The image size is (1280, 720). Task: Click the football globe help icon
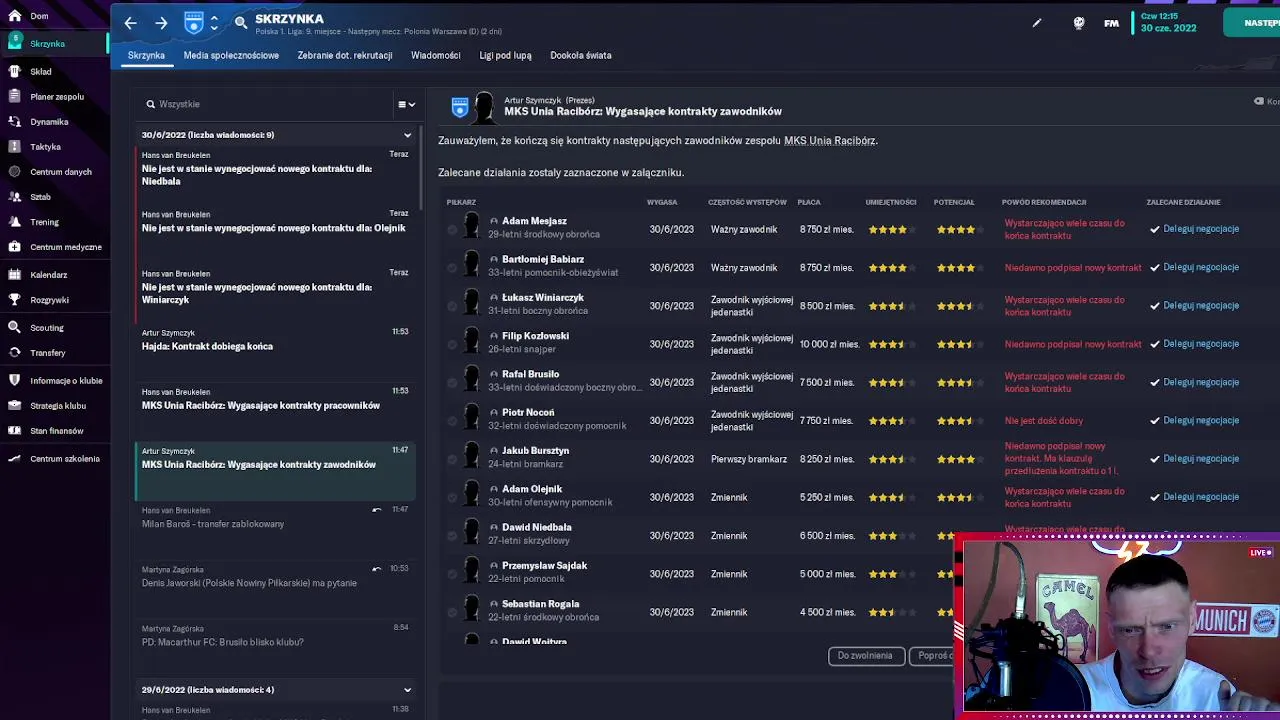1078,23
